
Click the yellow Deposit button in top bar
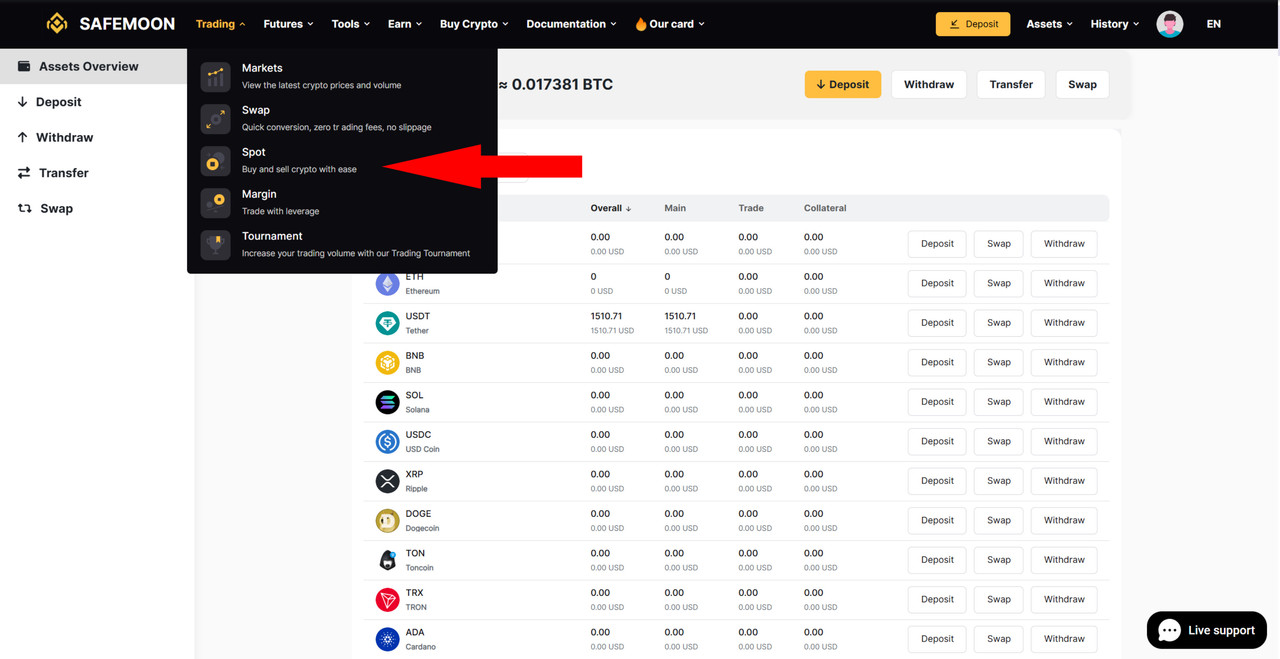(973, 24)
